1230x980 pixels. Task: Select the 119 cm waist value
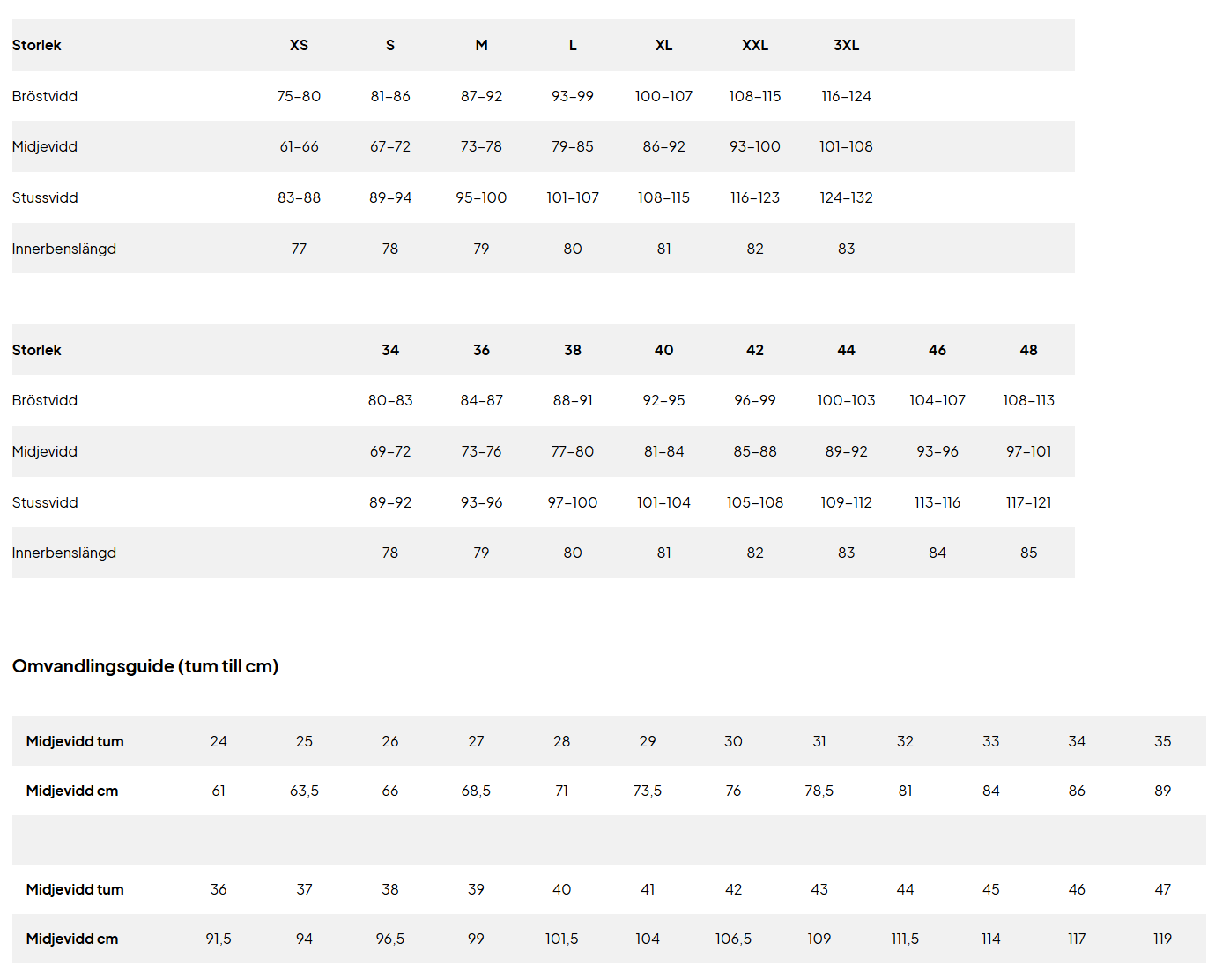point(1162,939)
